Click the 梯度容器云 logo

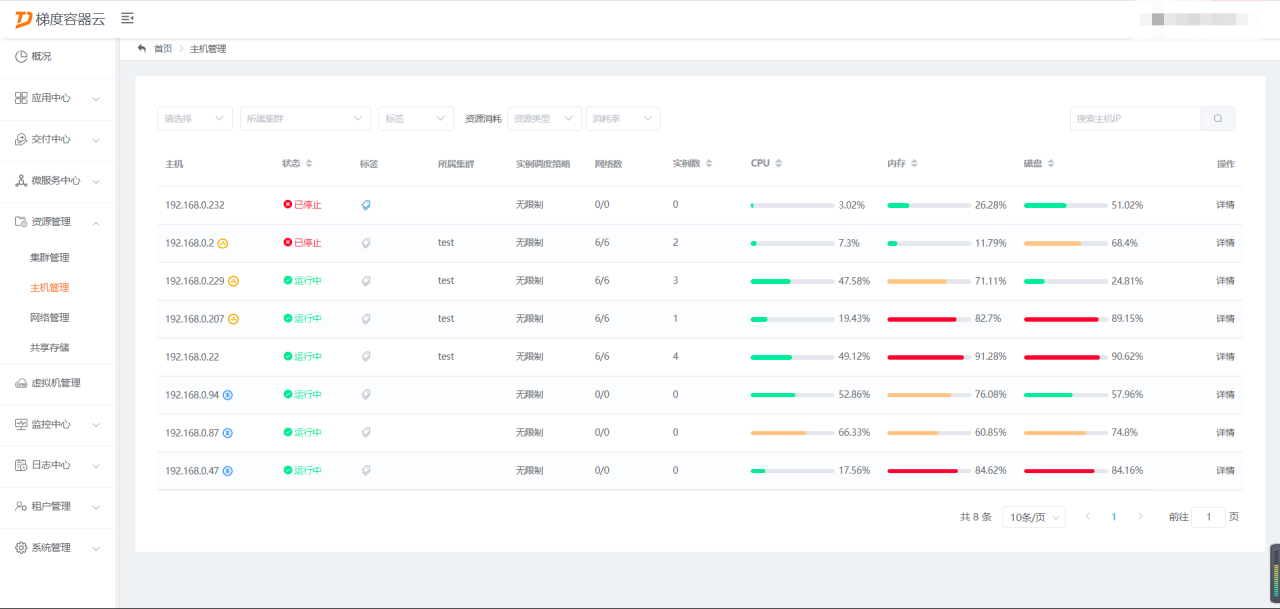pos(59,19)
